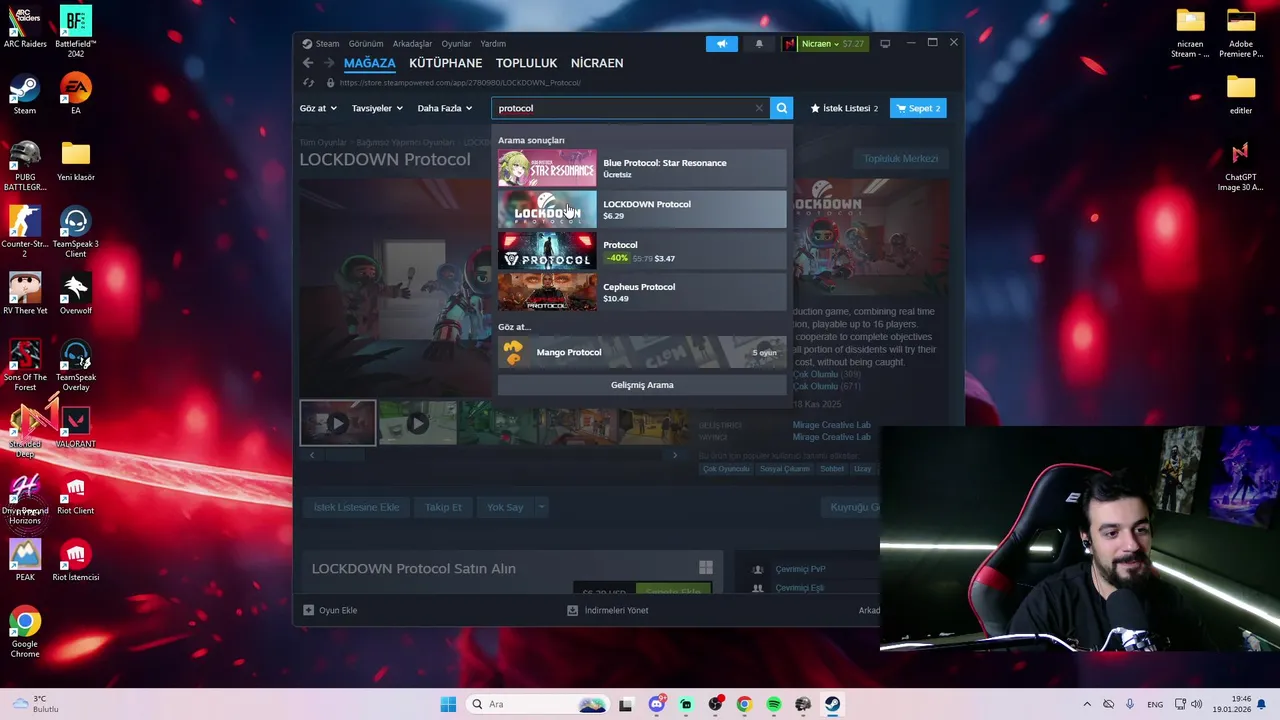Open PUBG BATTLEGROUNDS desktop shortcut
The width and height of the screenshot is (1280, 720).
click(x=25, y=165)
